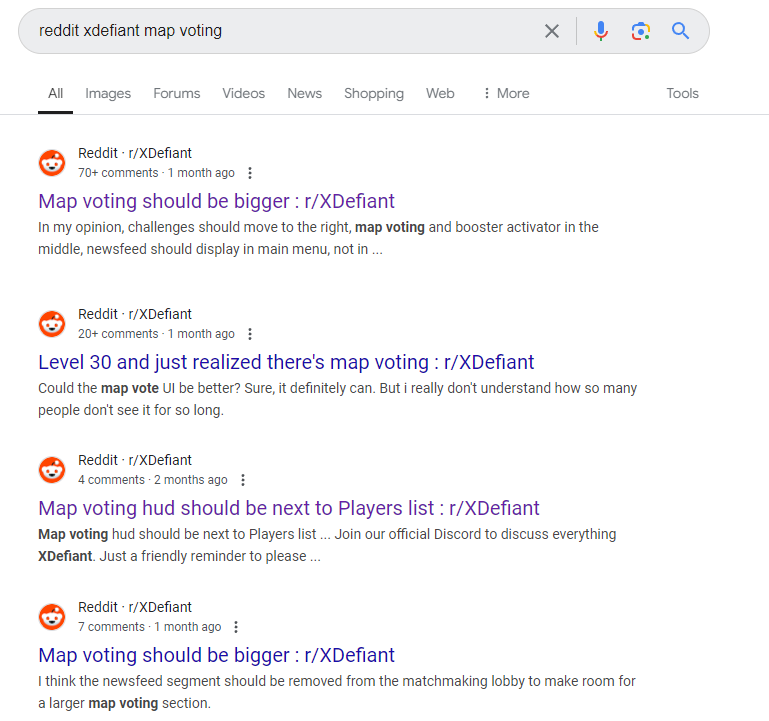This screenshot has height=721, width=769.
Task: Go to the News tab
Action: point(305,93)
